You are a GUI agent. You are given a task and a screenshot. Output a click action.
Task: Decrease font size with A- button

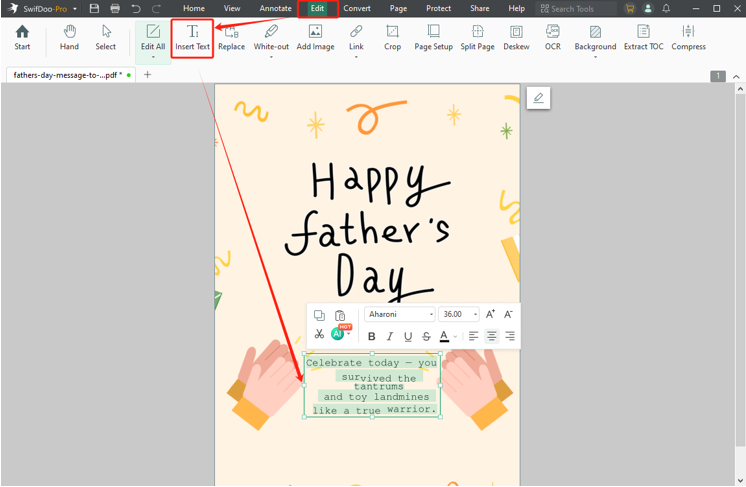coord(508,314)
